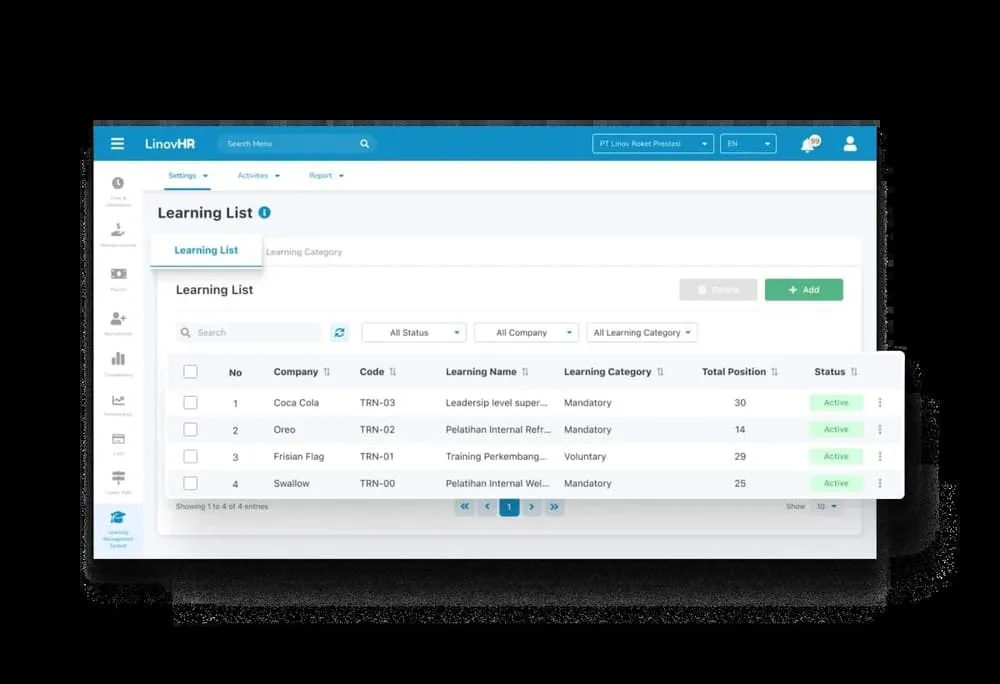Image resolution: width=1000 pixels, height=684 pixels.
Task: Select the Reimbursement sidebar icon
Action: coord(118,231)
